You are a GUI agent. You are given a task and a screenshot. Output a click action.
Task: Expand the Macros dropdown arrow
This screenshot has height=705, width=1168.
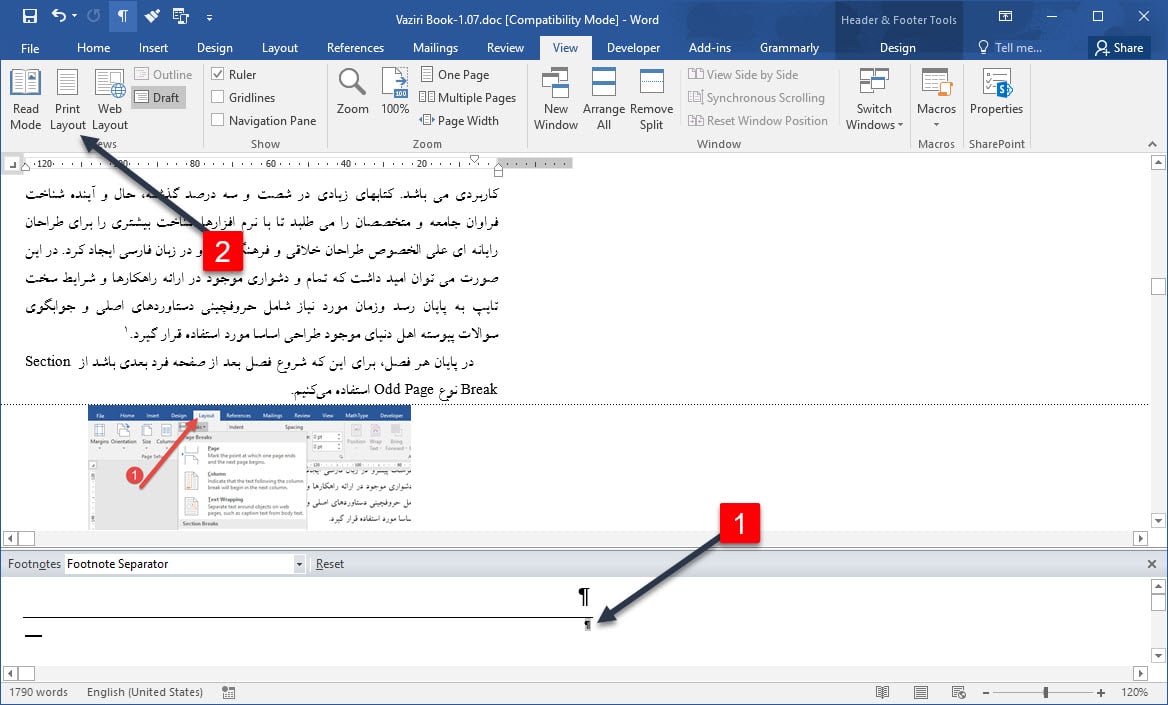(x=936, y=125)
